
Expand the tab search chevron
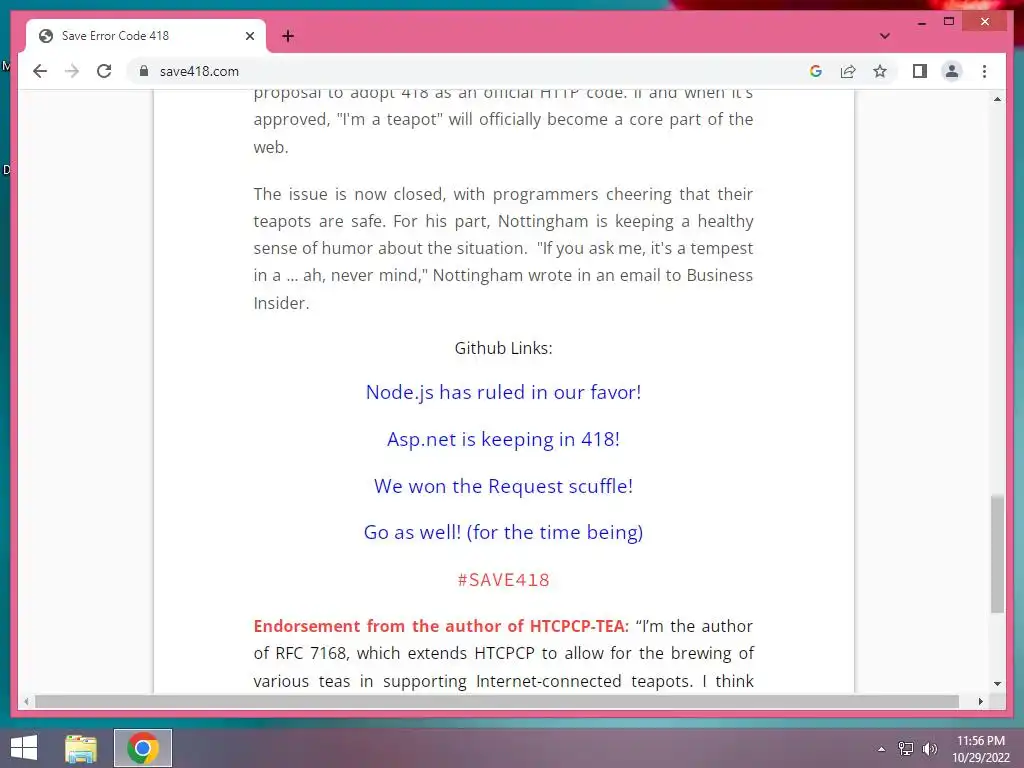[x=884, y=36]
